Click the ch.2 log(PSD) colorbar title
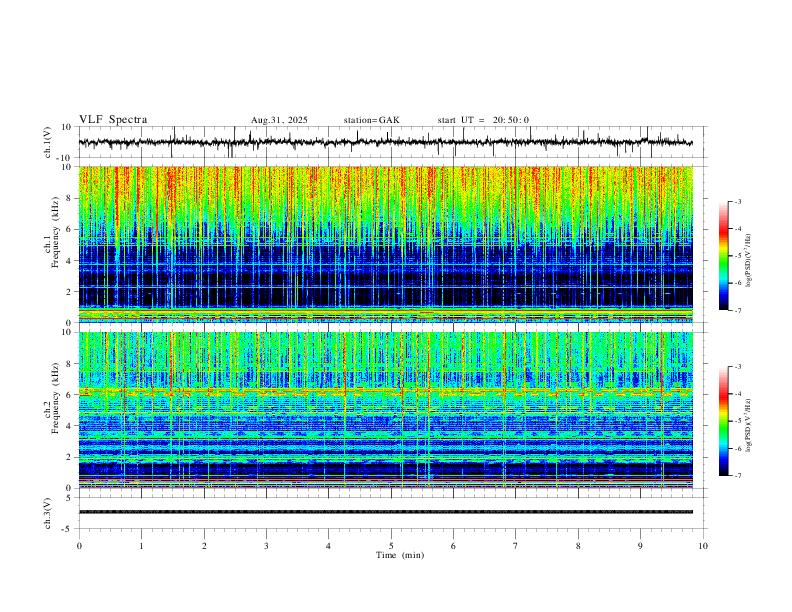This screenshot has height=612, width=792. click(749, 425)
